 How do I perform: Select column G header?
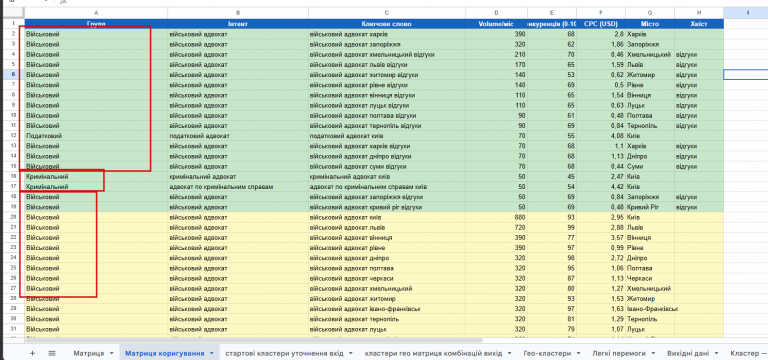(650, 13)
